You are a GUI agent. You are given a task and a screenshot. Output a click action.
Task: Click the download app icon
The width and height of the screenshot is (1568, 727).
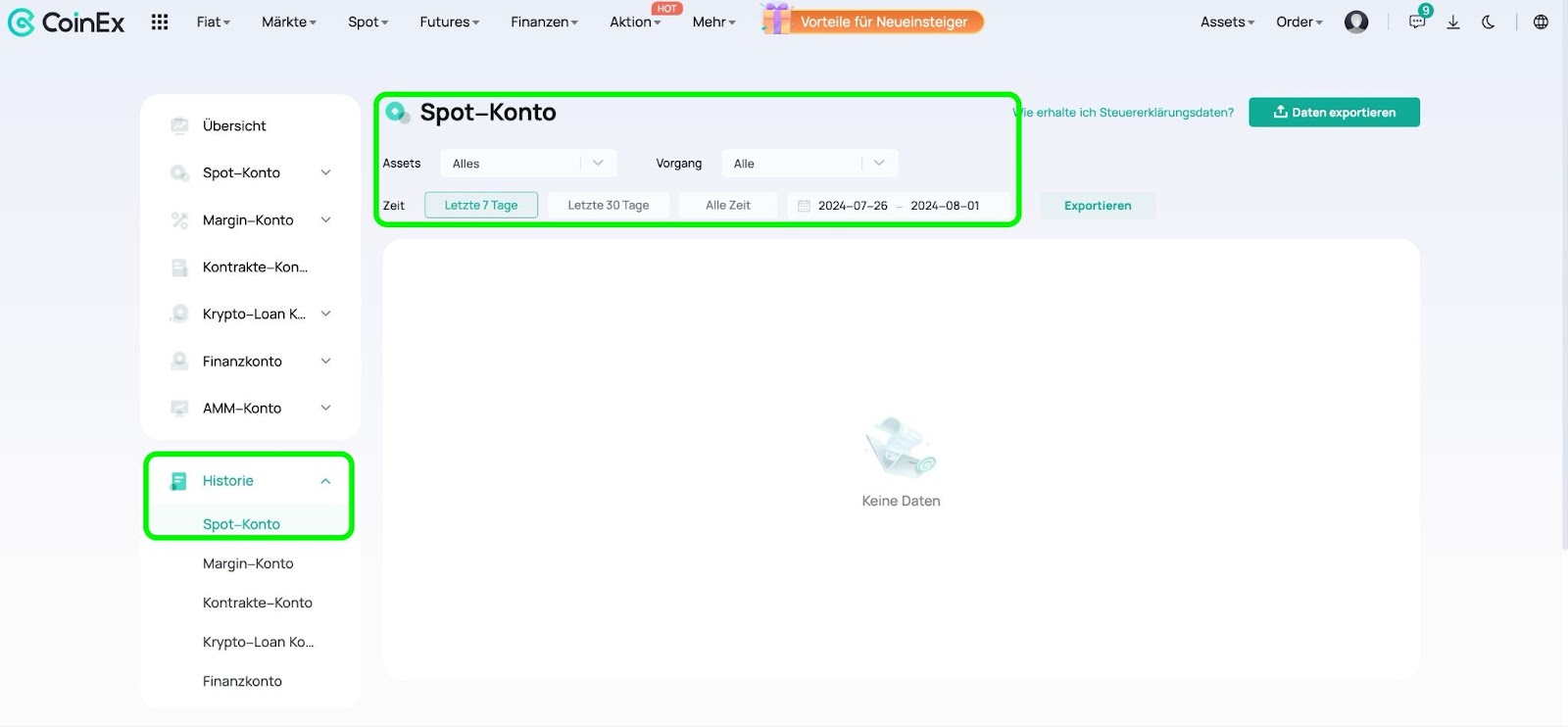(1453, 22)
